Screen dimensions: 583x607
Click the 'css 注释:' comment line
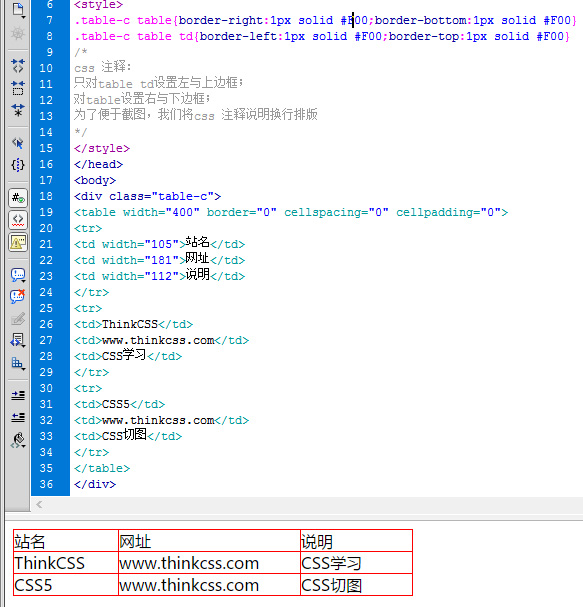pos(103,67)
